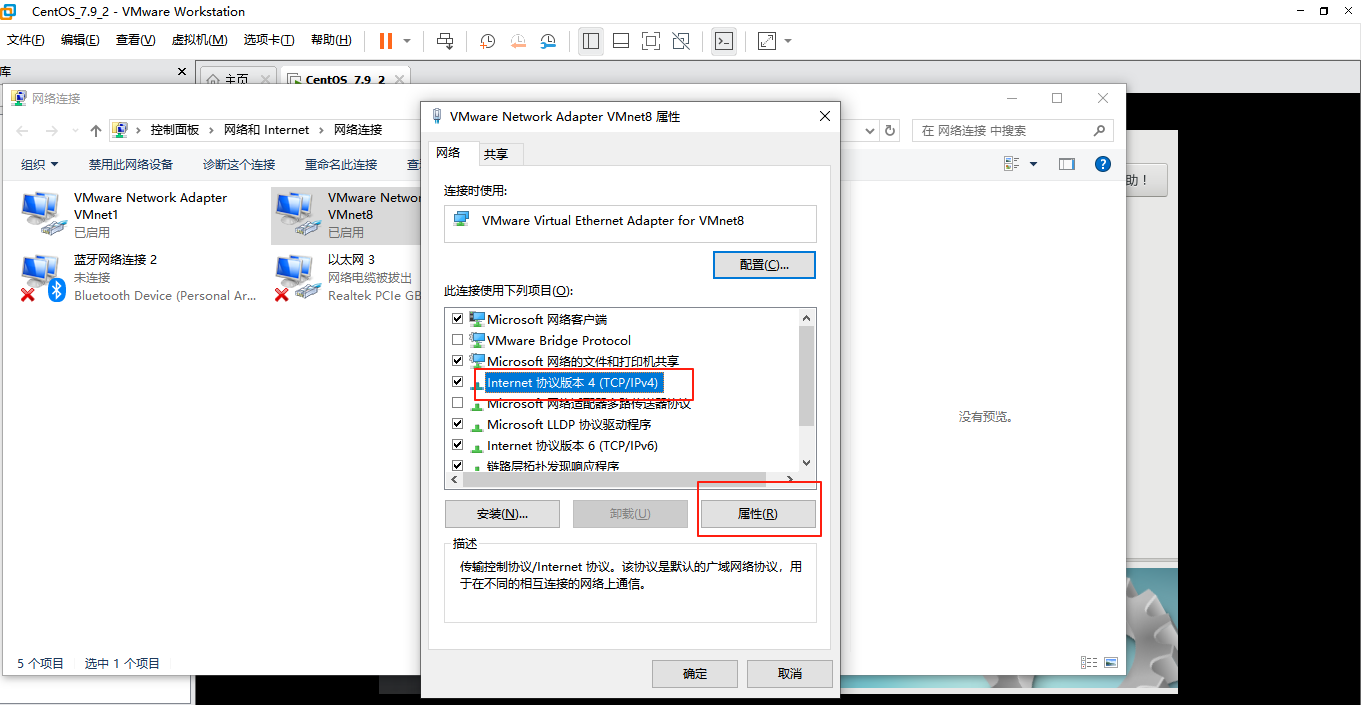Toggle 链路层拓扑发现响应程序 checkbox

[458, 466]
